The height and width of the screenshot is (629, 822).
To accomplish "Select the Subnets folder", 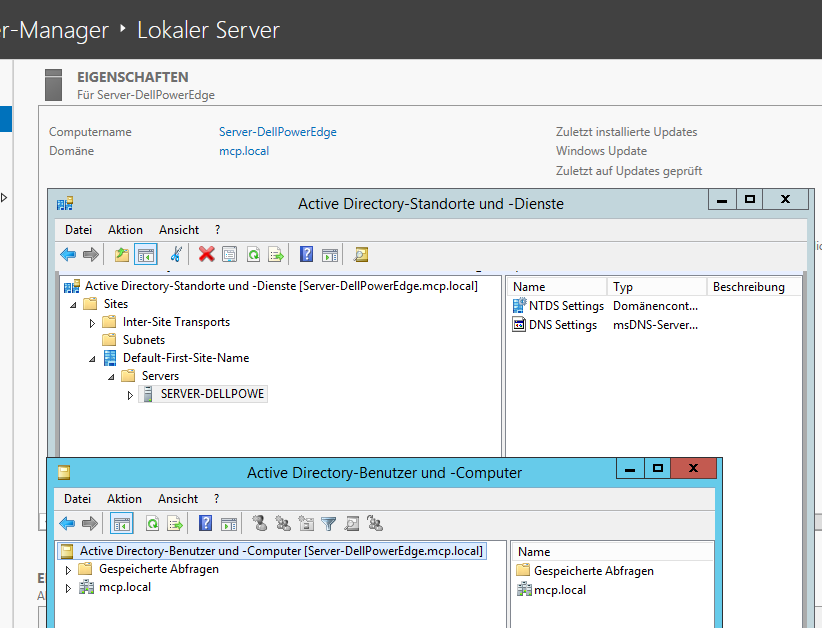I will [134, 340].
